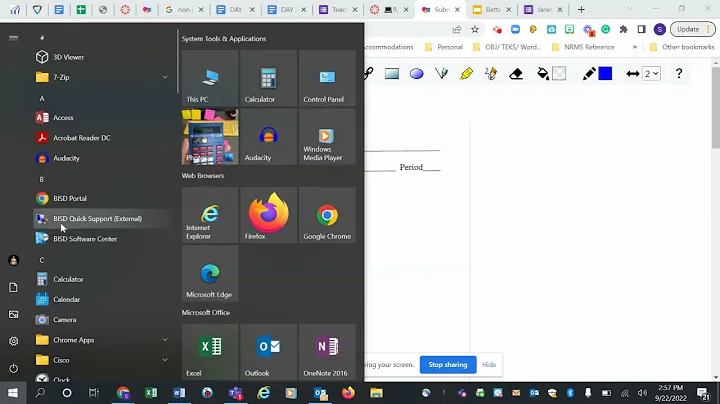The image size is (720, 404).
Task: Open the Start menu user account picture
Action: click(x=13, y=260)
